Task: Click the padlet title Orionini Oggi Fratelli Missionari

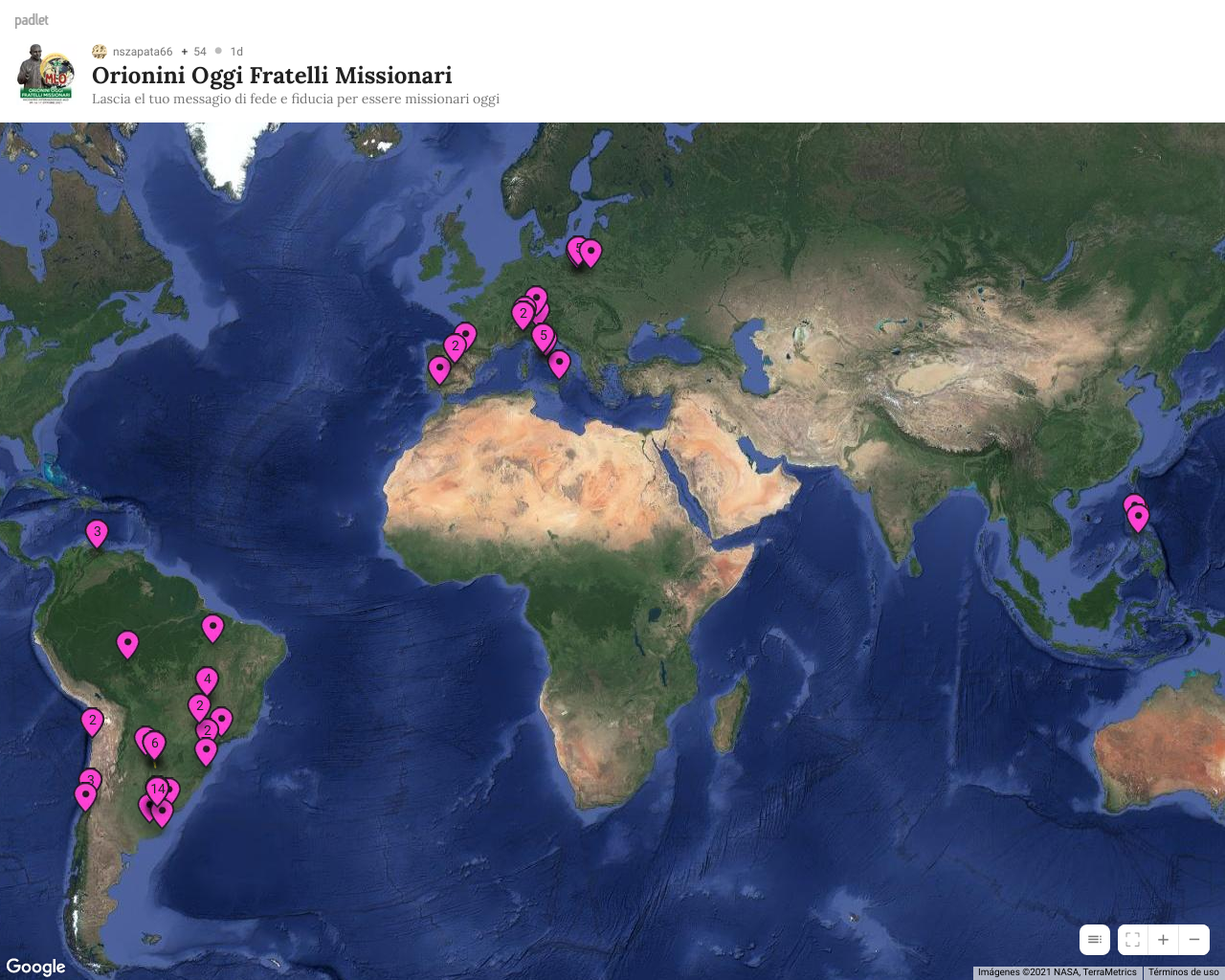Action: click(272, 76)
